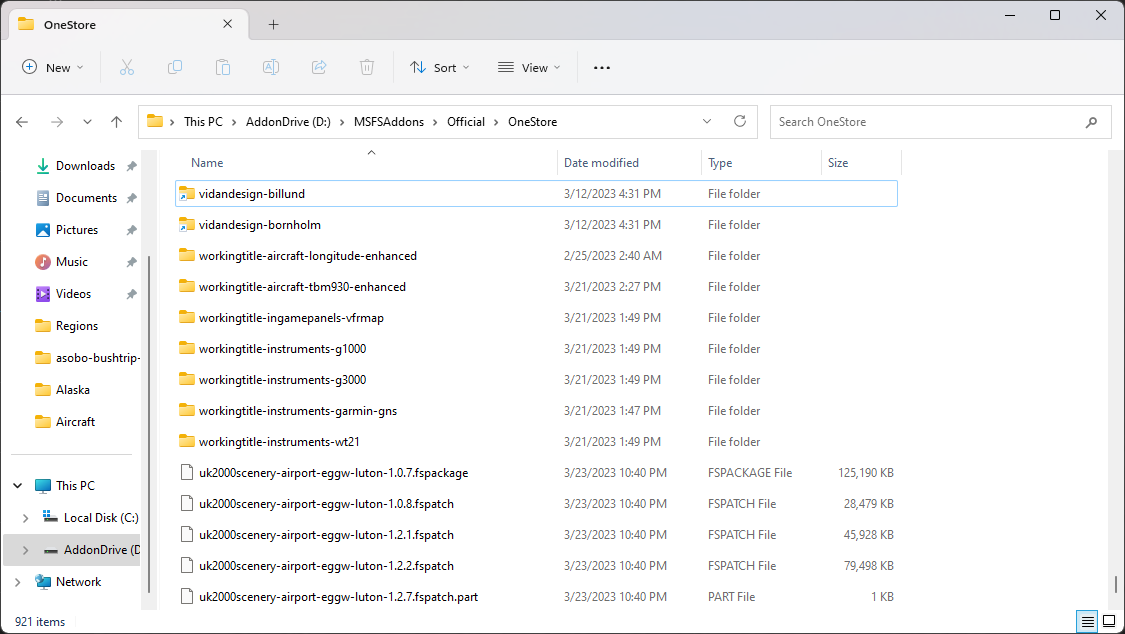The width and height of the screenshot is (1125, 634).
Task: Click the search magnifier icon
Action: (1091, 122)
